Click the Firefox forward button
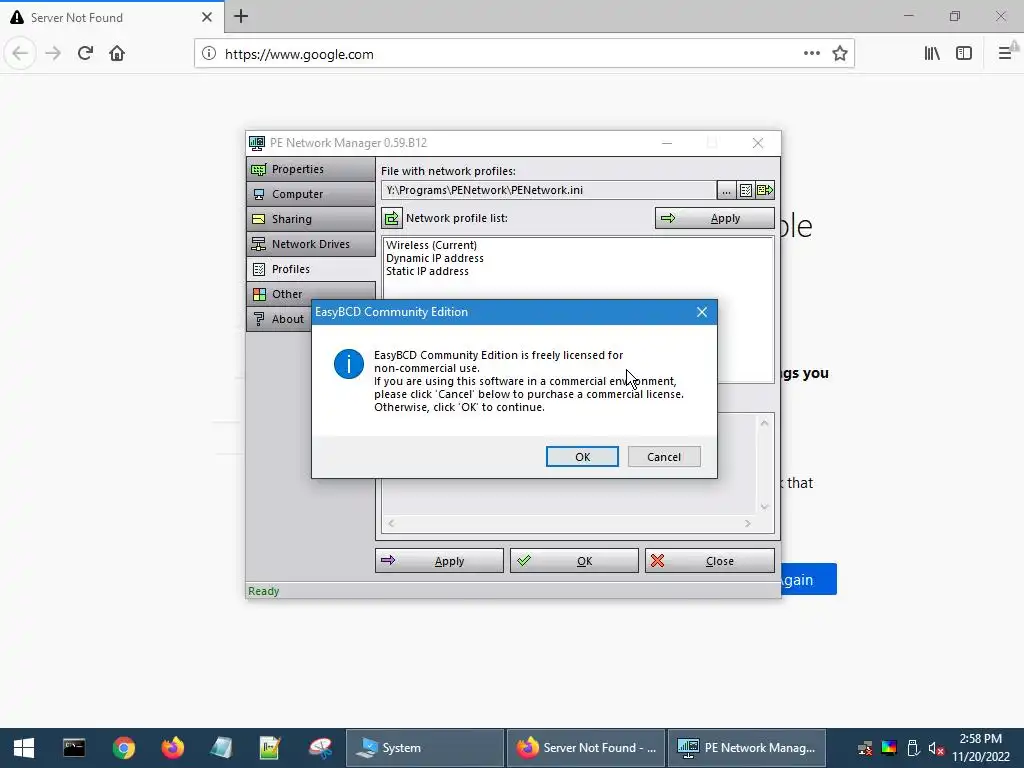 [x=53, y=54]
